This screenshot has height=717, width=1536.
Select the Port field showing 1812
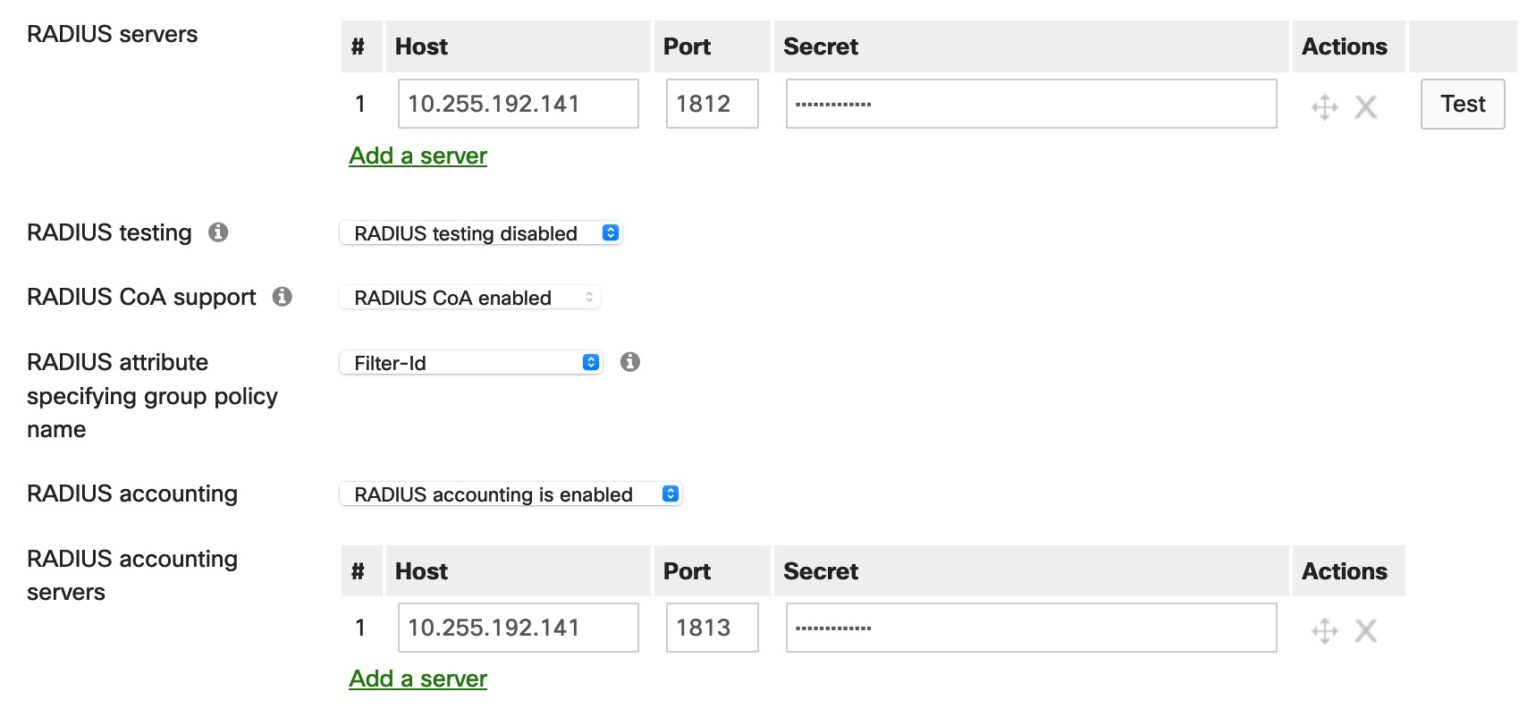(712, 103)
